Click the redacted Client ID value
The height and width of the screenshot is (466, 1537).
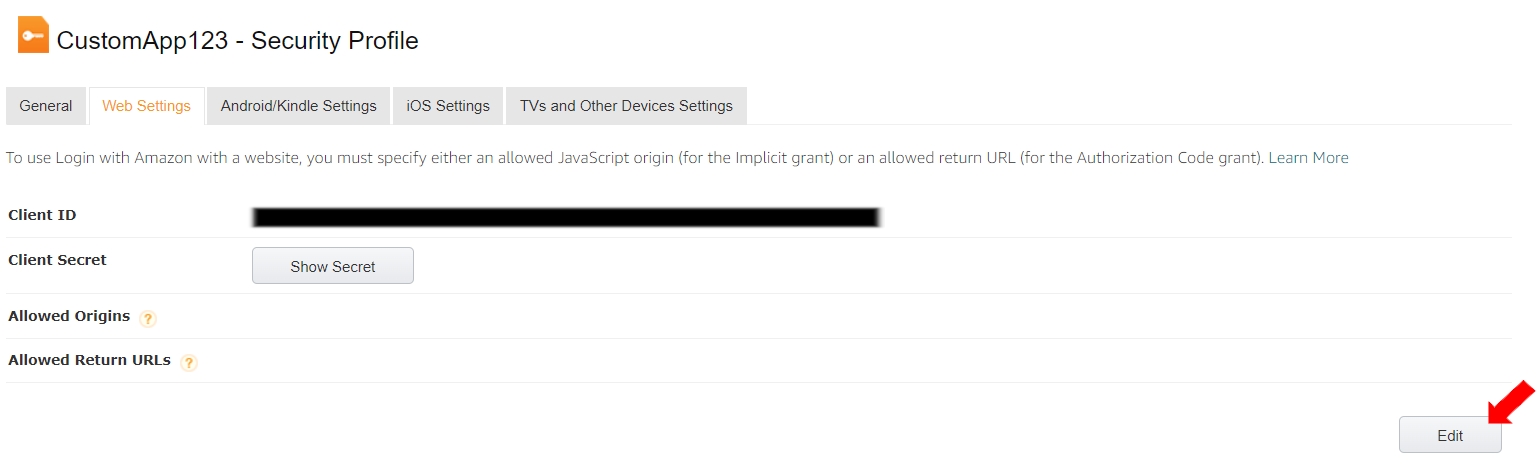[565, 216]
